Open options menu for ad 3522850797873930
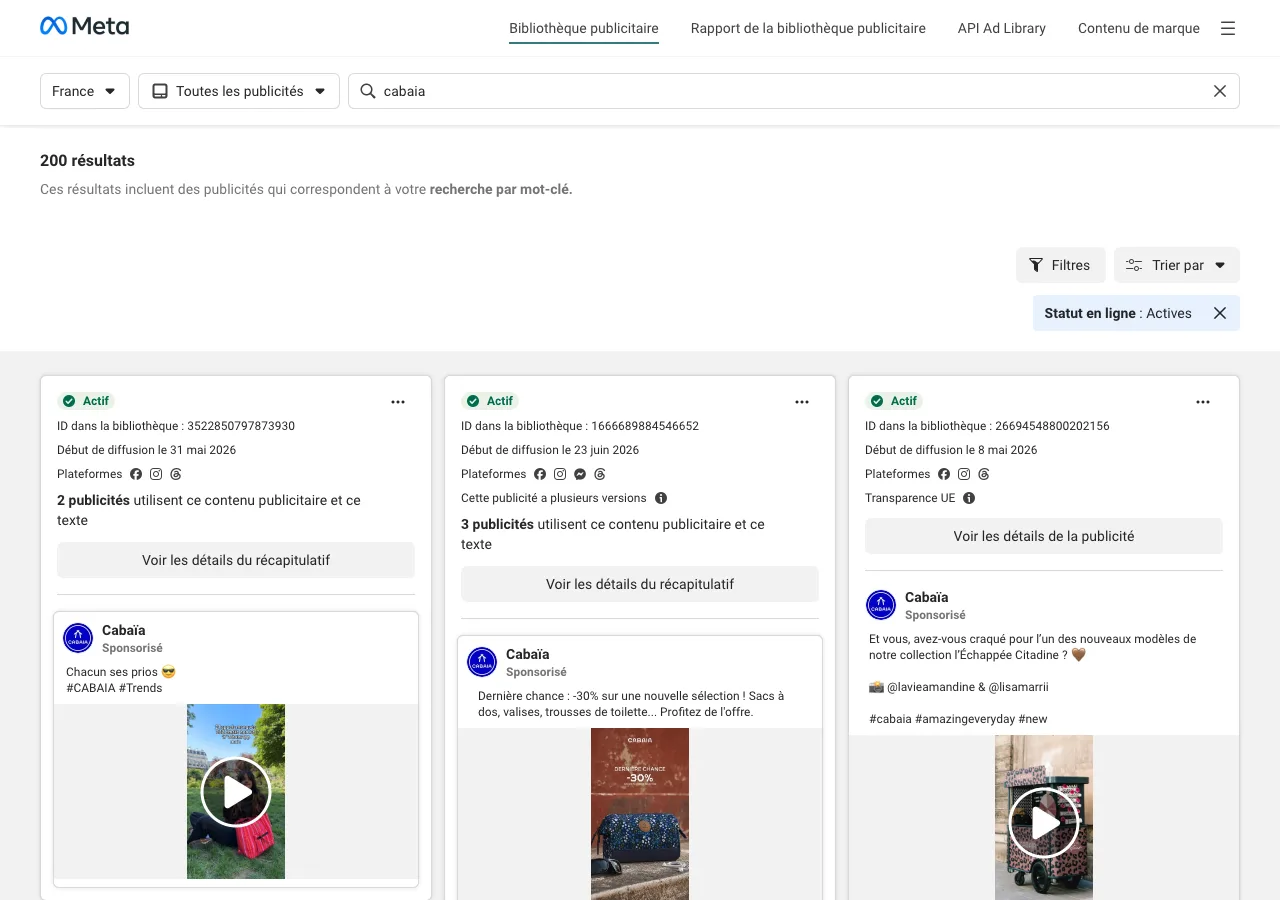 pos(398,402)
